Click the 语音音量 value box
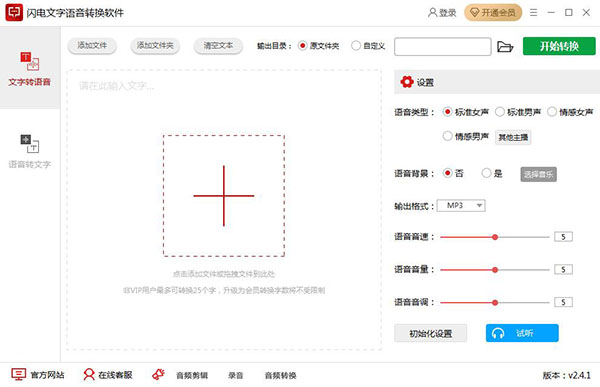Screen dimensions: 600x387 click(x=563, y=269)
